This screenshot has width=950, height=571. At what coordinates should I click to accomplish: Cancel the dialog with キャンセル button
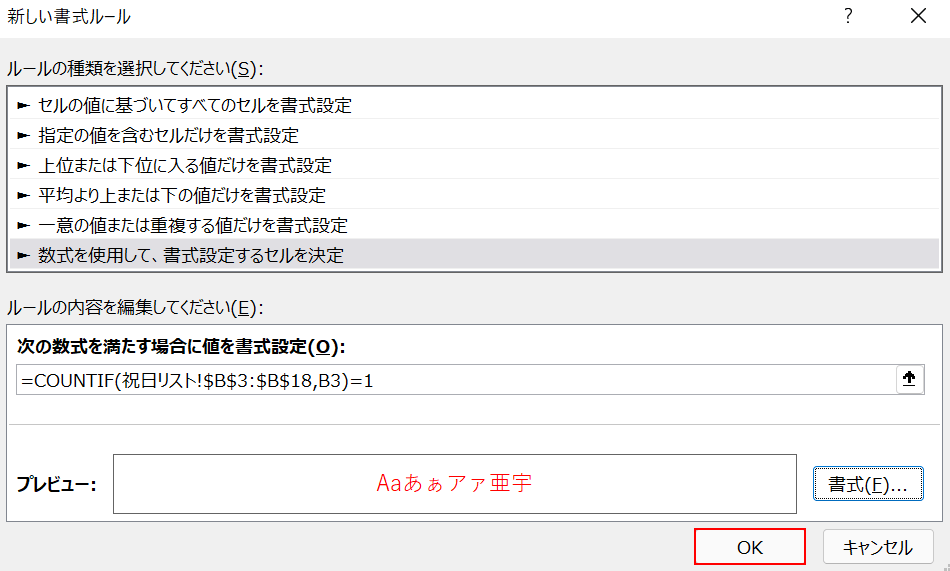point(878,547)
